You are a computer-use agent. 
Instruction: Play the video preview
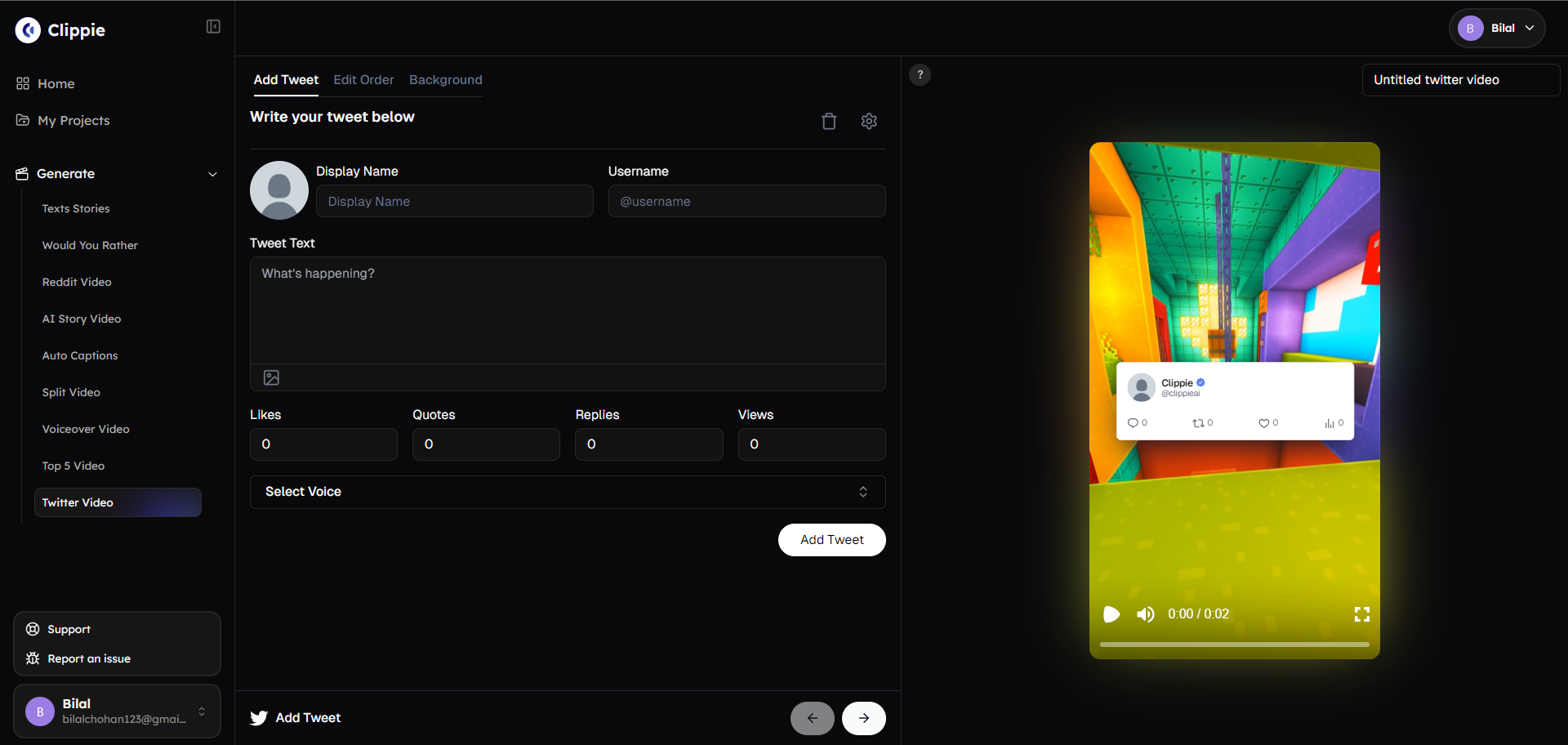1111,614
